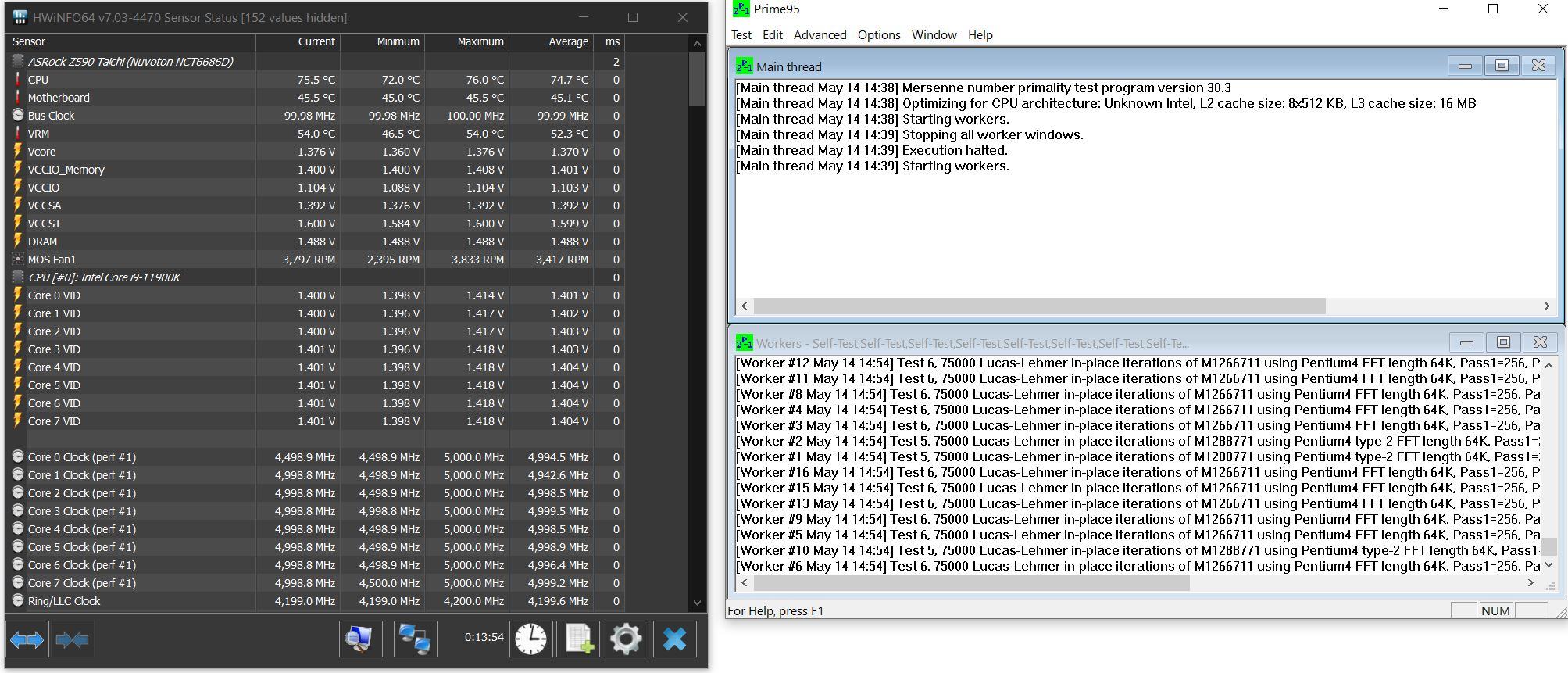
Task: Reset min/max values with clock icon
Action: click(x=530, y=639)
